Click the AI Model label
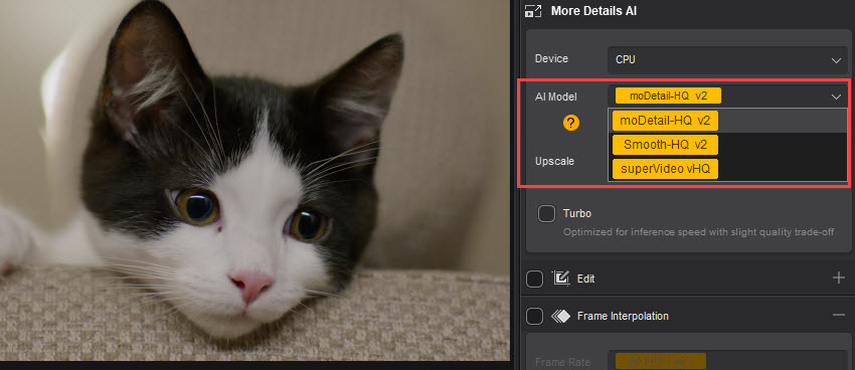 point(556,97)
